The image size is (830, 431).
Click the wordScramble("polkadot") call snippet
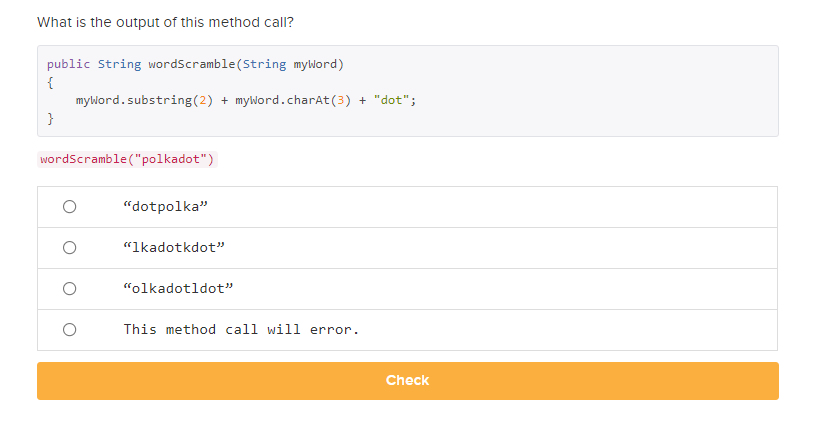pos(127,159)
